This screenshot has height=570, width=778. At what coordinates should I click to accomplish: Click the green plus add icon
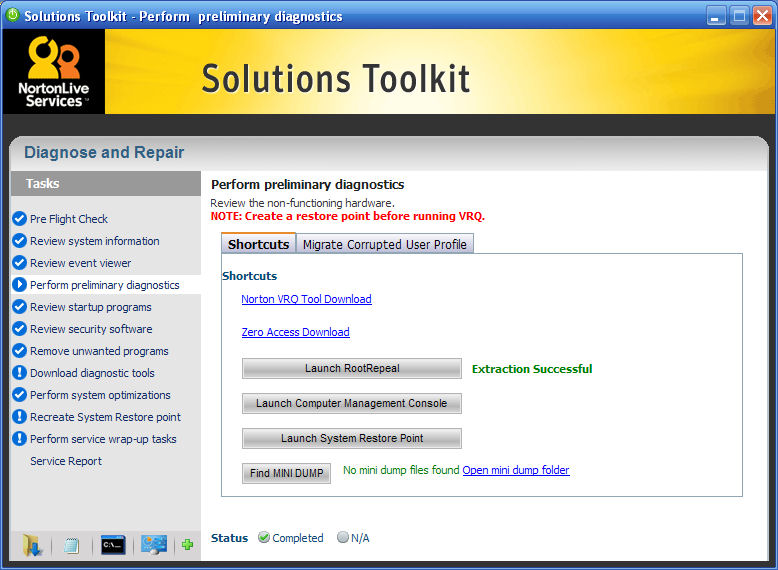coord(188,545)
